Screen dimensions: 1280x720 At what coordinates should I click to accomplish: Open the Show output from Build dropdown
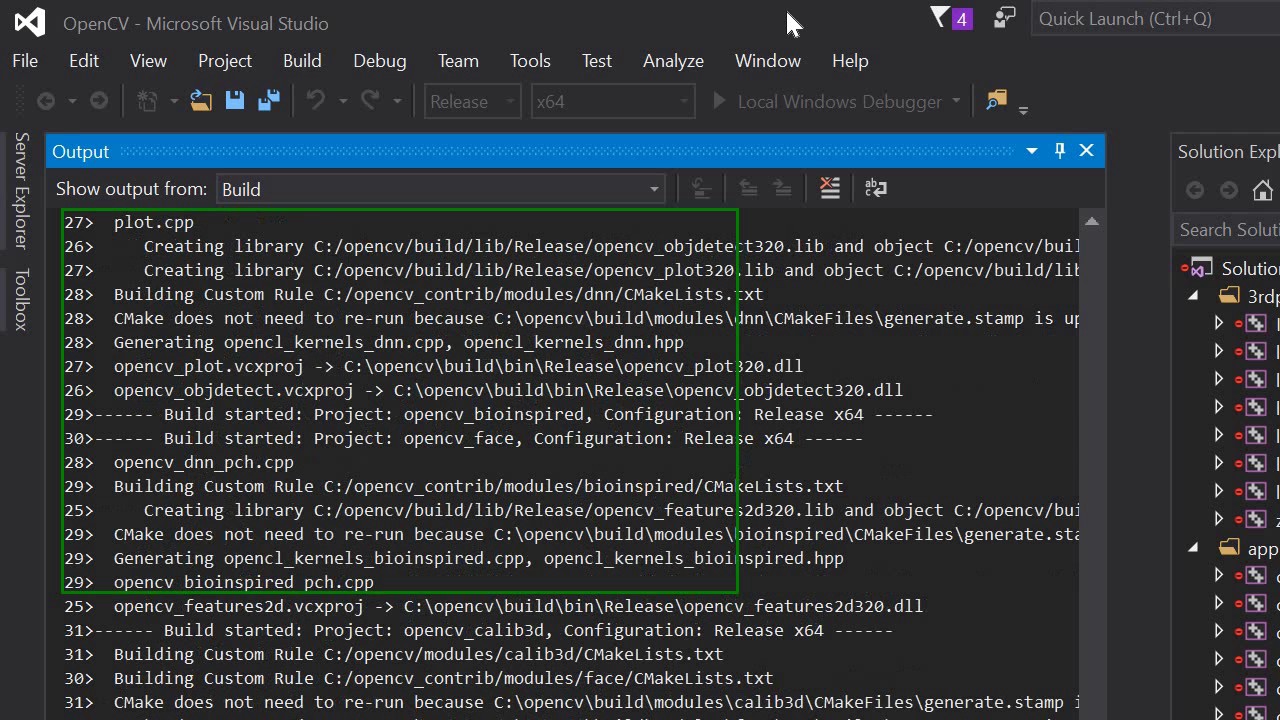tap(440, 189)
